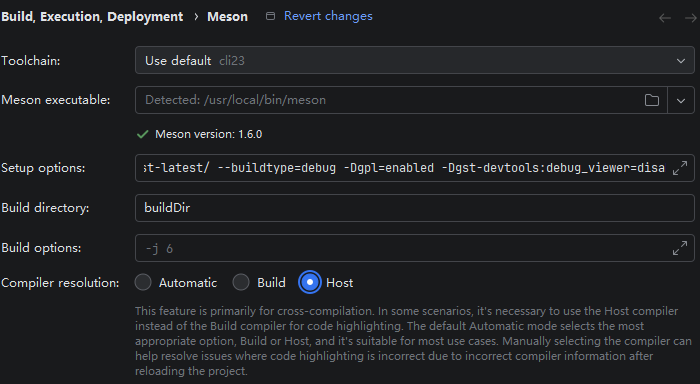The height and width of the screenshot is (384, 700).
Task: Click the Build directory: label
Action: (45, 208)
